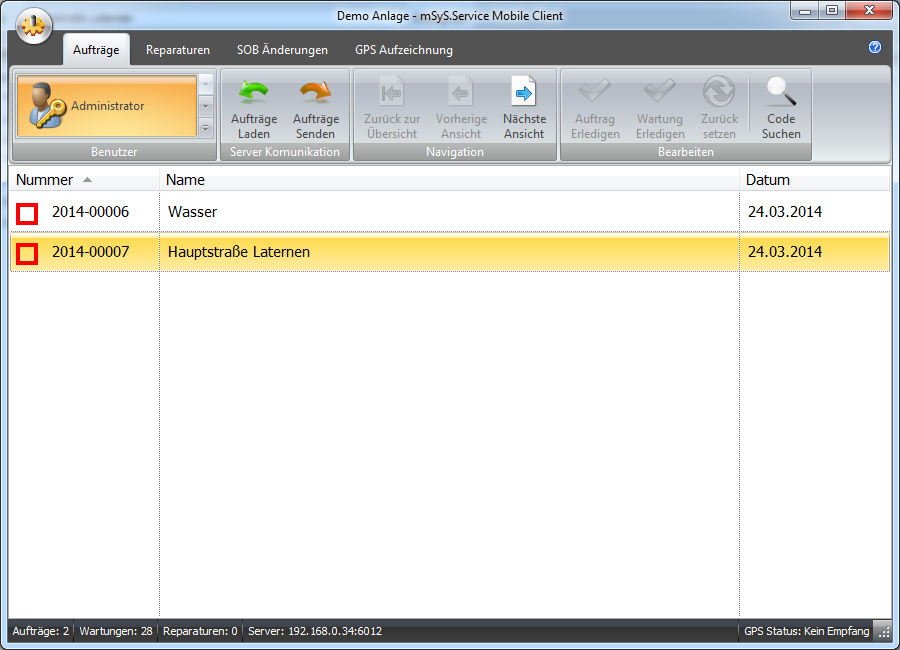This screenshot has width=900, height=650.
Task: Click the Zurück setzen icon
Action: 719,93
